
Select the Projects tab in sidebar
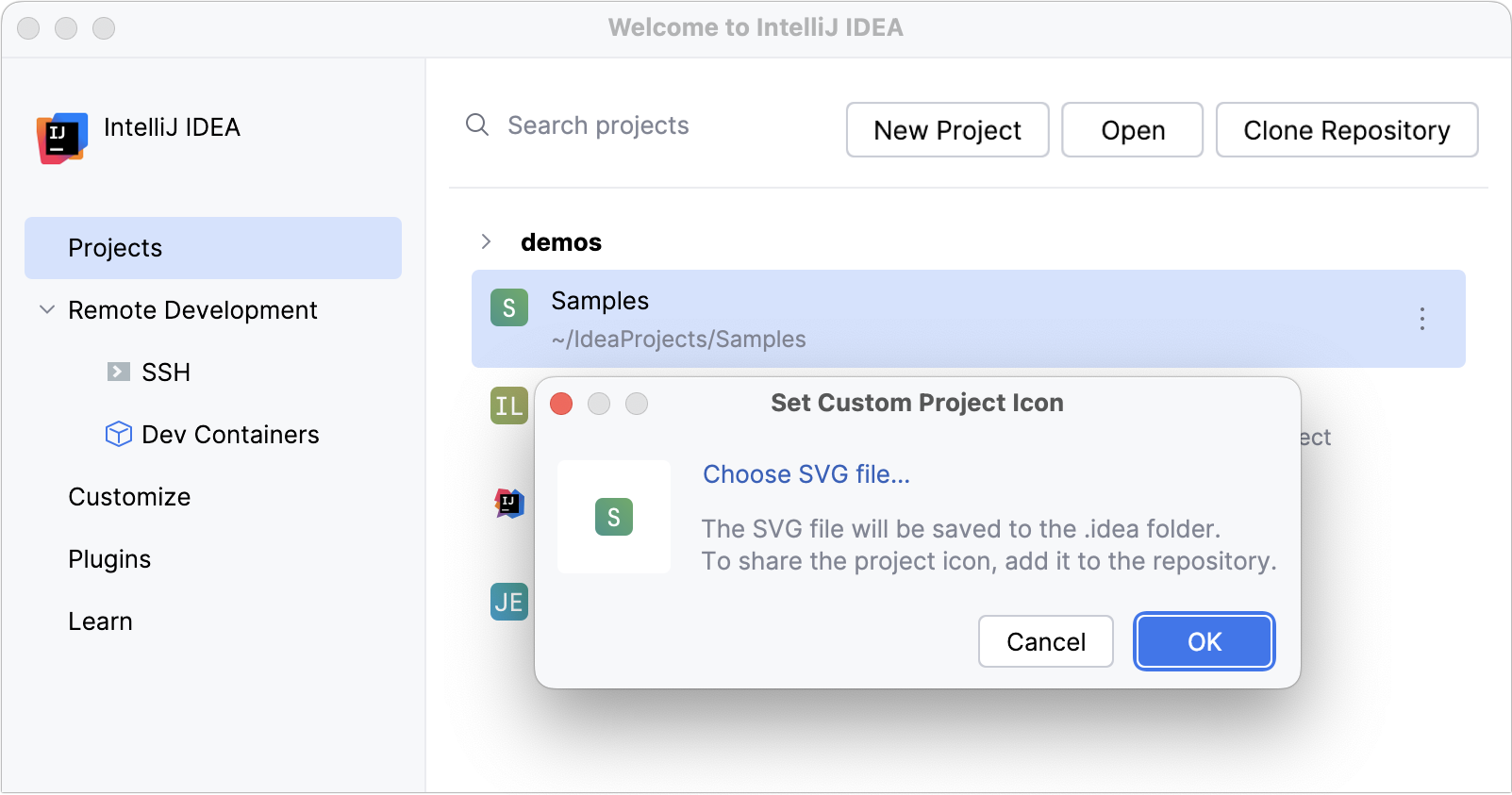click(x=212, y=248)
